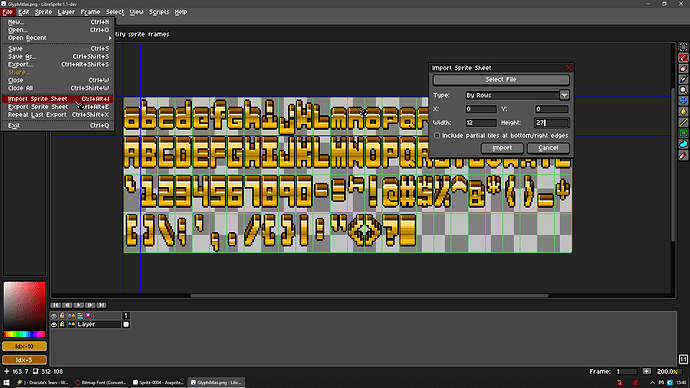Toggle all layers visibility in header row
This screenshot has width=690, height=388.
click(54, 315)
